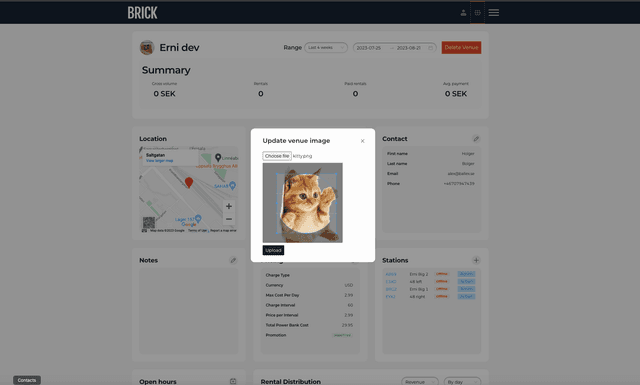Click the Total Power Bank Cost value 29.95
The height and width of the screenshot is (385, 640).
pos(347,325)
